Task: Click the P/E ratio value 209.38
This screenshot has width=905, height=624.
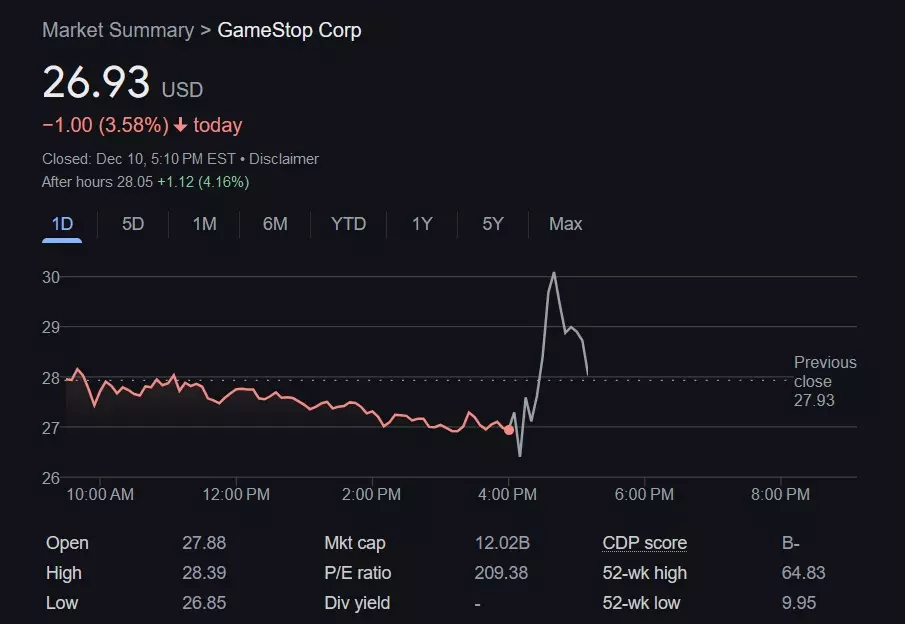Action: [502, 573]
